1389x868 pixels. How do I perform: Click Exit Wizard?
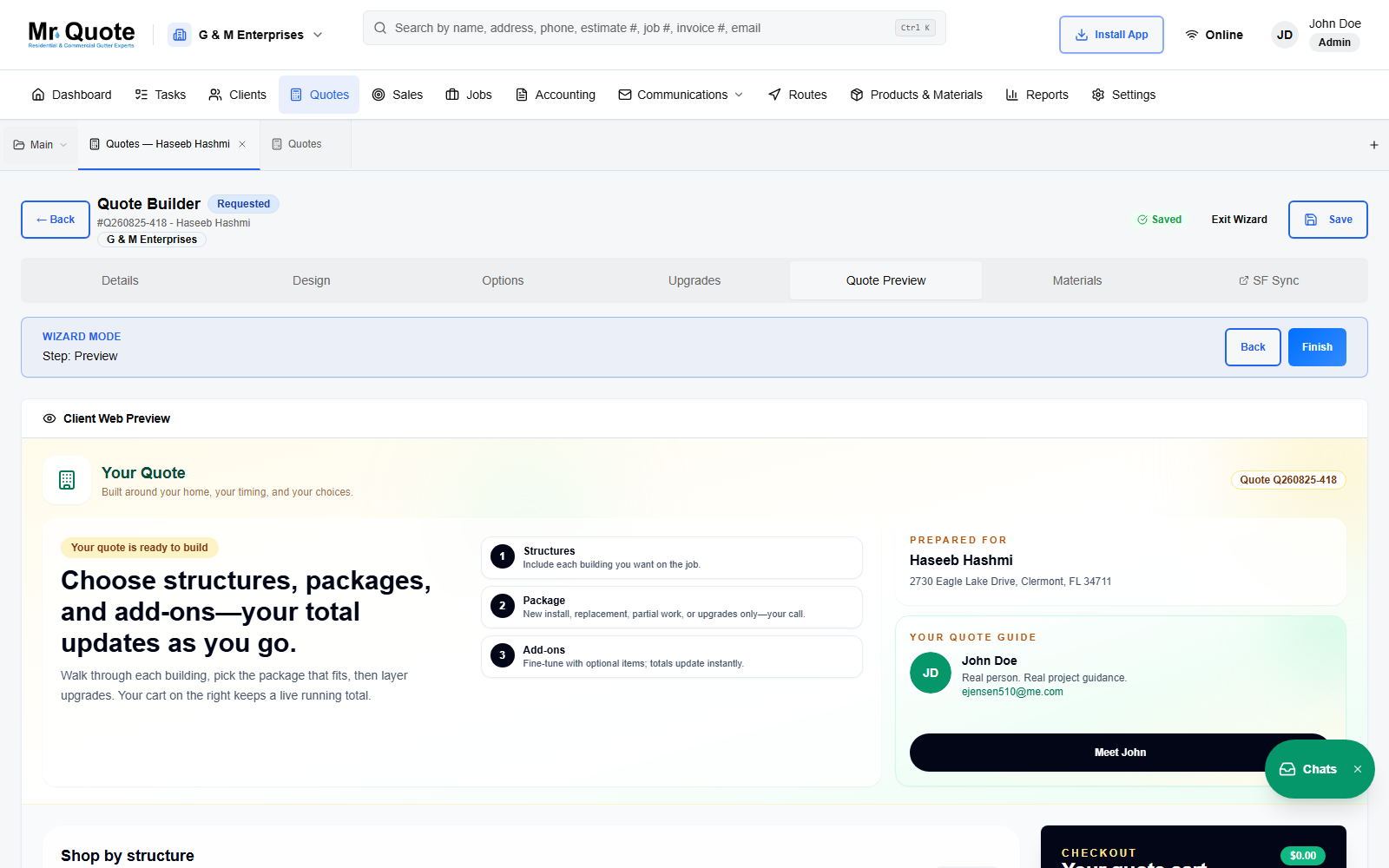point(1239,220)
